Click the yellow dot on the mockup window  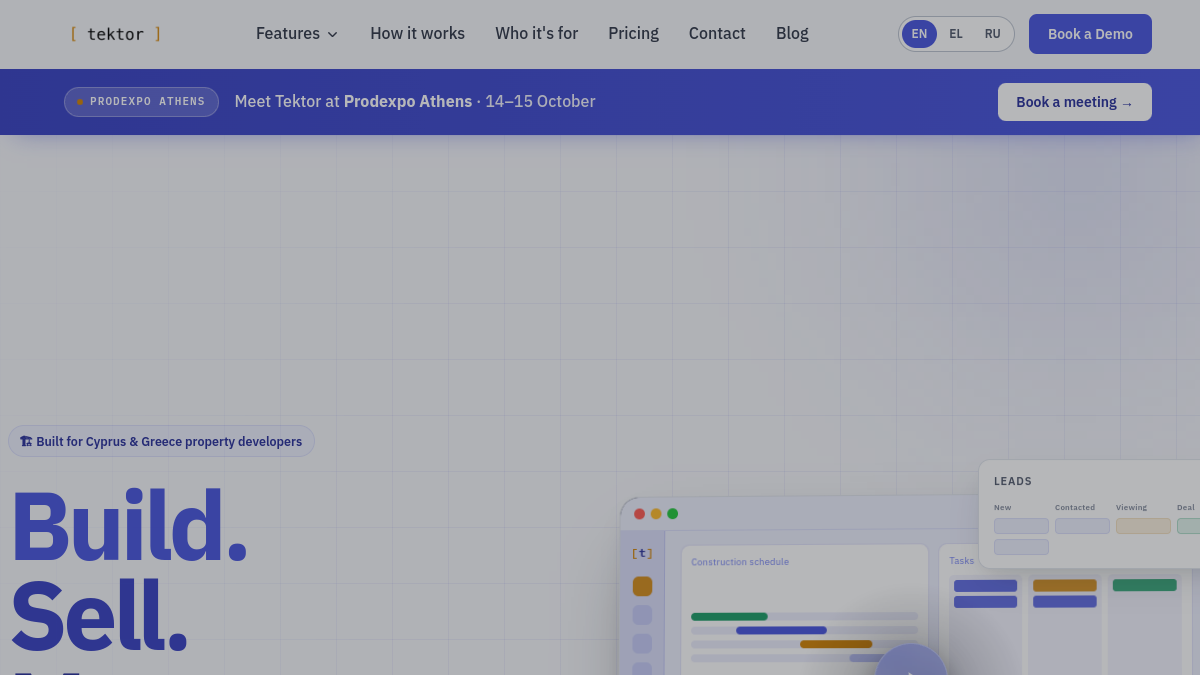(x=656, y=514)
